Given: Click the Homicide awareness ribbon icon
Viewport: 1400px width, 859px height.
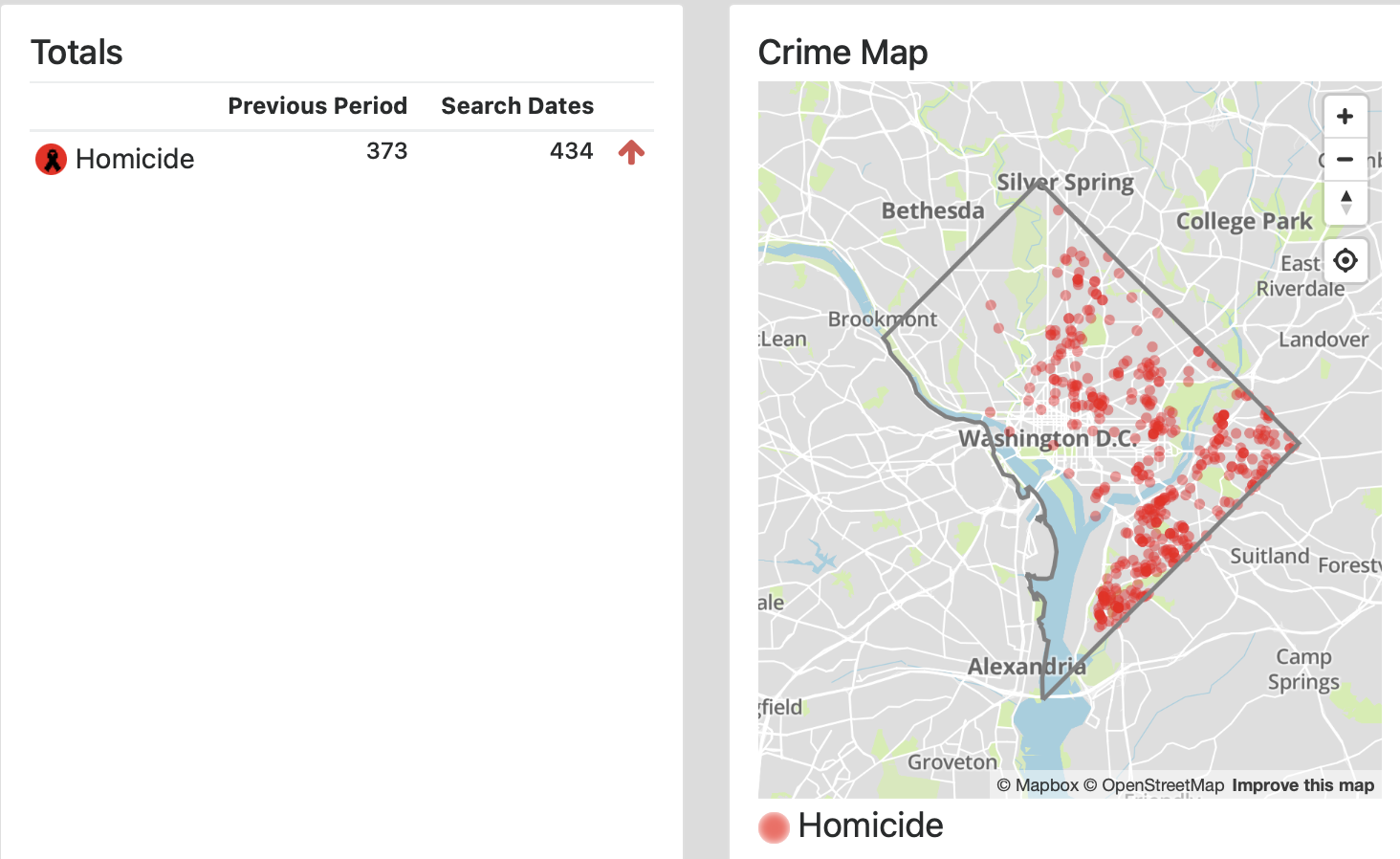Looking at the screenshot, I should [50, 159].
